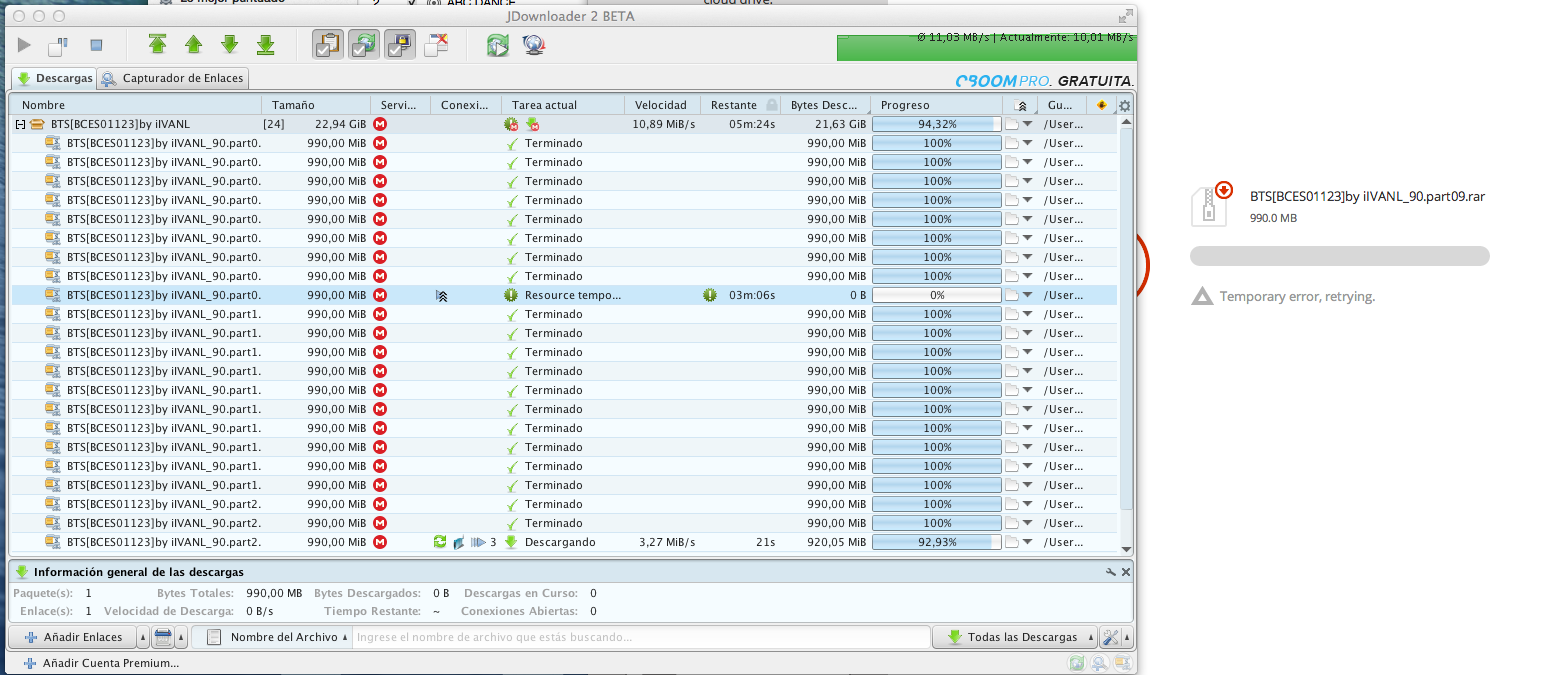Image resolution: width=1556 pixels, height=675 pixels.
Task: Click the 9BOOM PRO. GRATUITA banner
Action: click(x=1043, y=81)
